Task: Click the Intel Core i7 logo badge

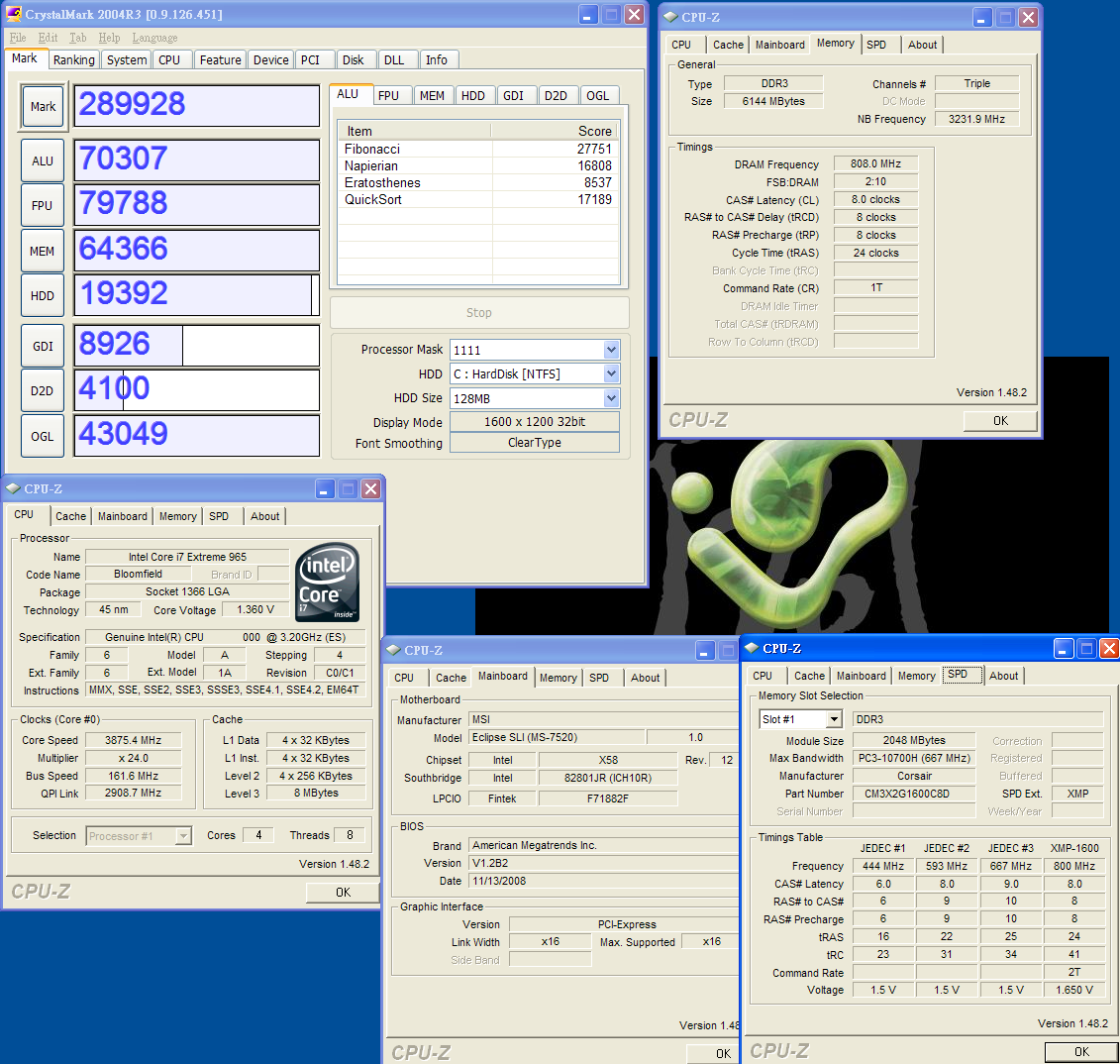Action: pos(328,583)
